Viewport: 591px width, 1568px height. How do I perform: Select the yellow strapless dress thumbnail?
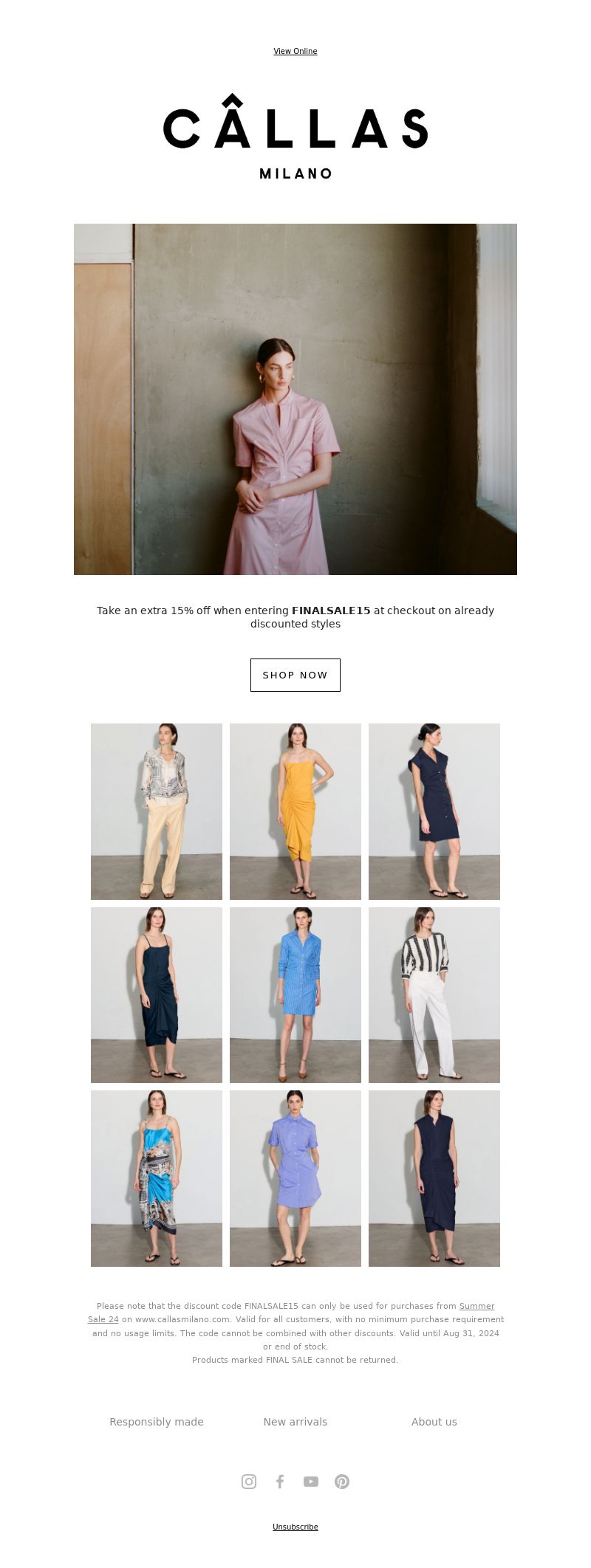(x=295, y=811)
